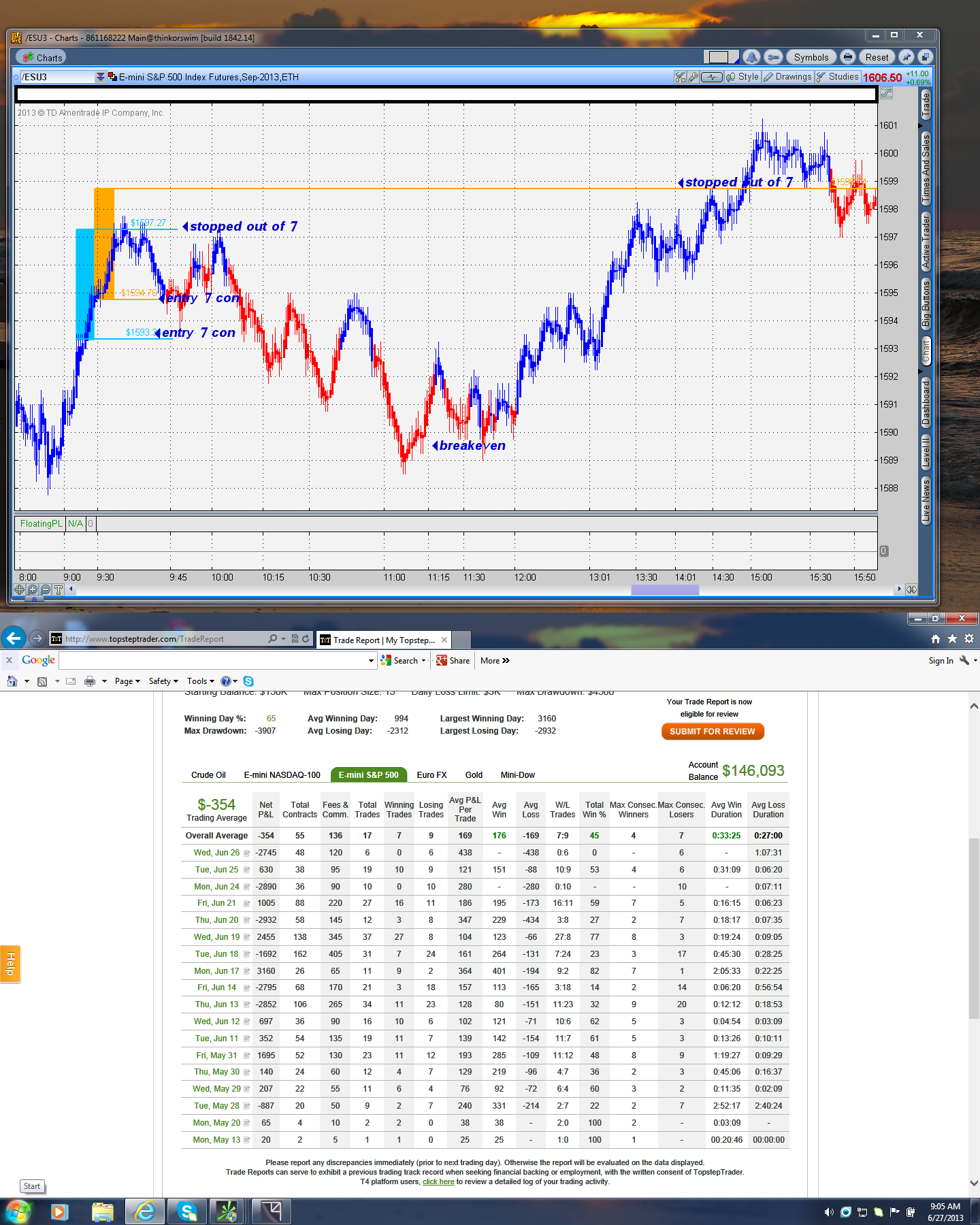Click the Symbols button
The image size is (980, 1225).
(811, 57)
